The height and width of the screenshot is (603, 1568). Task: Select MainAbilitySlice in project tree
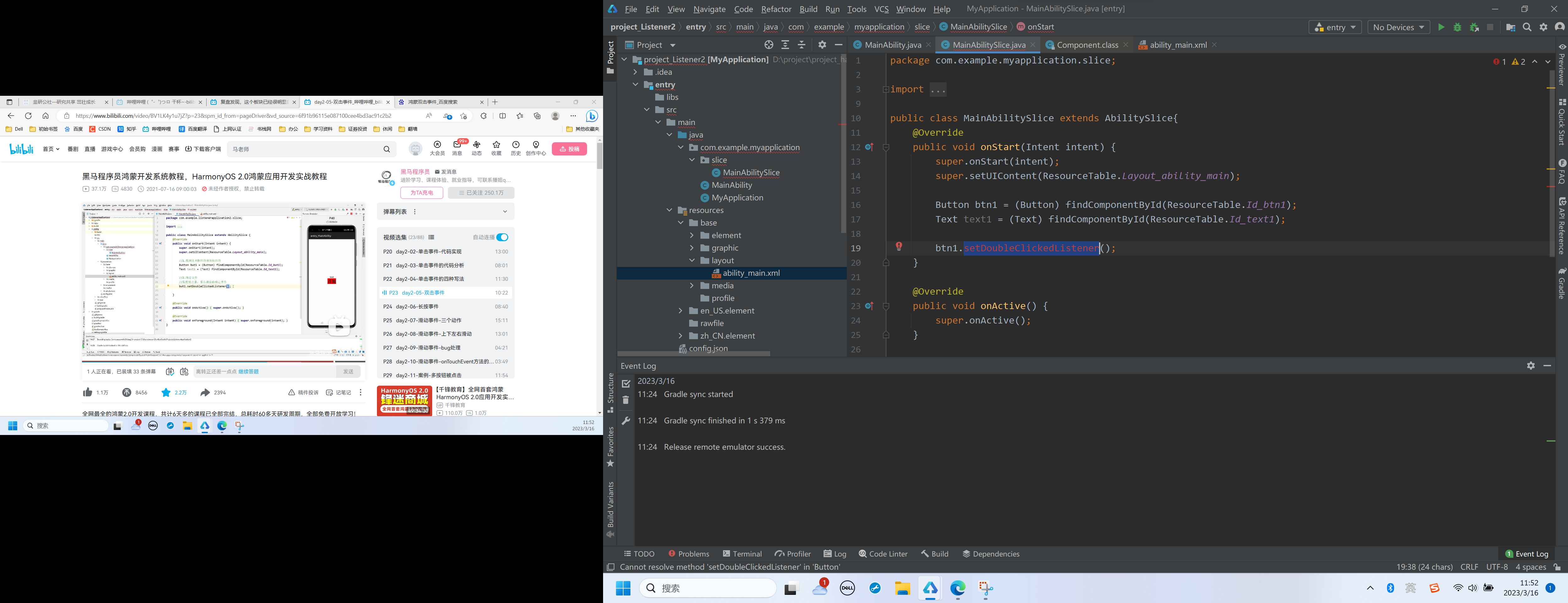(x=750, y=172)
